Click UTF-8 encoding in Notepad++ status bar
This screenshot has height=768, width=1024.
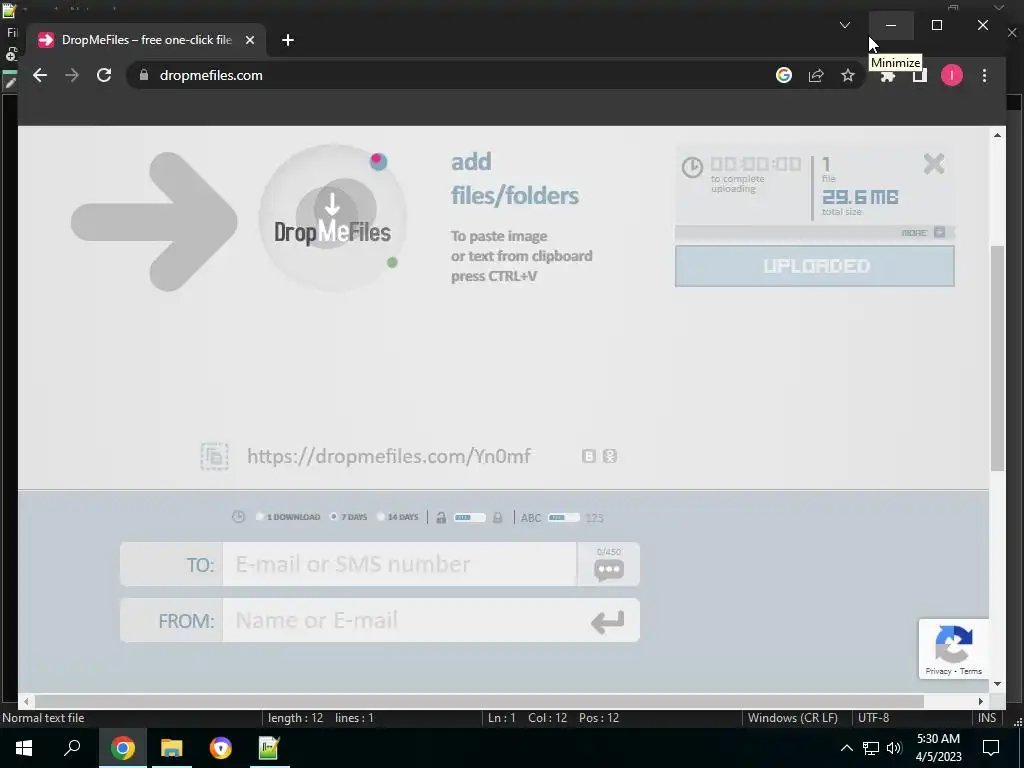873,718
